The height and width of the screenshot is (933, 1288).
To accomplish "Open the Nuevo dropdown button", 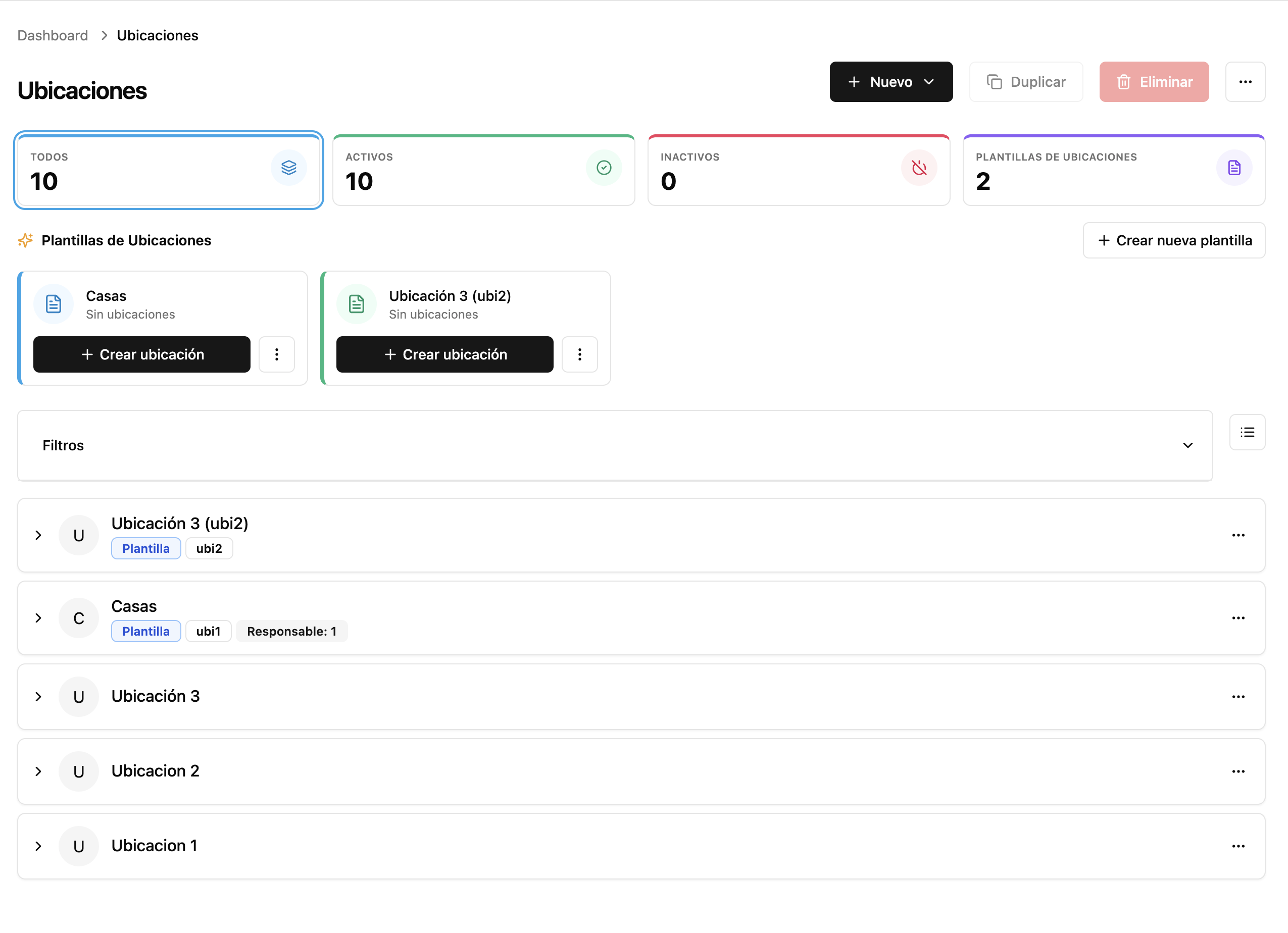I will (x=891, y=82).
